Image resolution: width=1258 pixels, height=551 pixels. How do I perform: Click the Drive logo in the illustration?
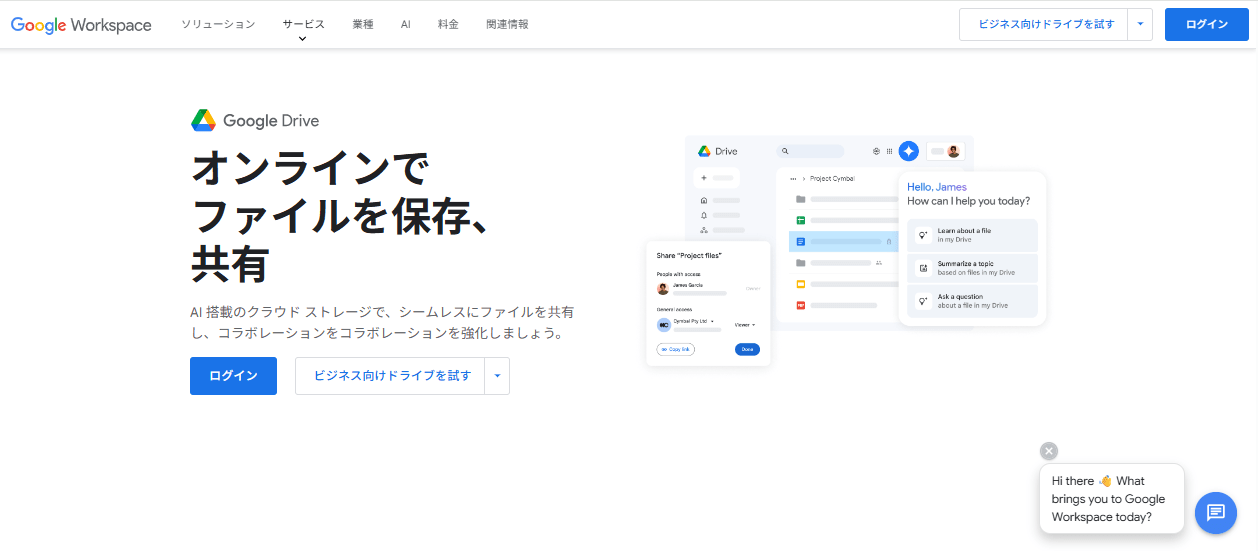click(718, 151)
